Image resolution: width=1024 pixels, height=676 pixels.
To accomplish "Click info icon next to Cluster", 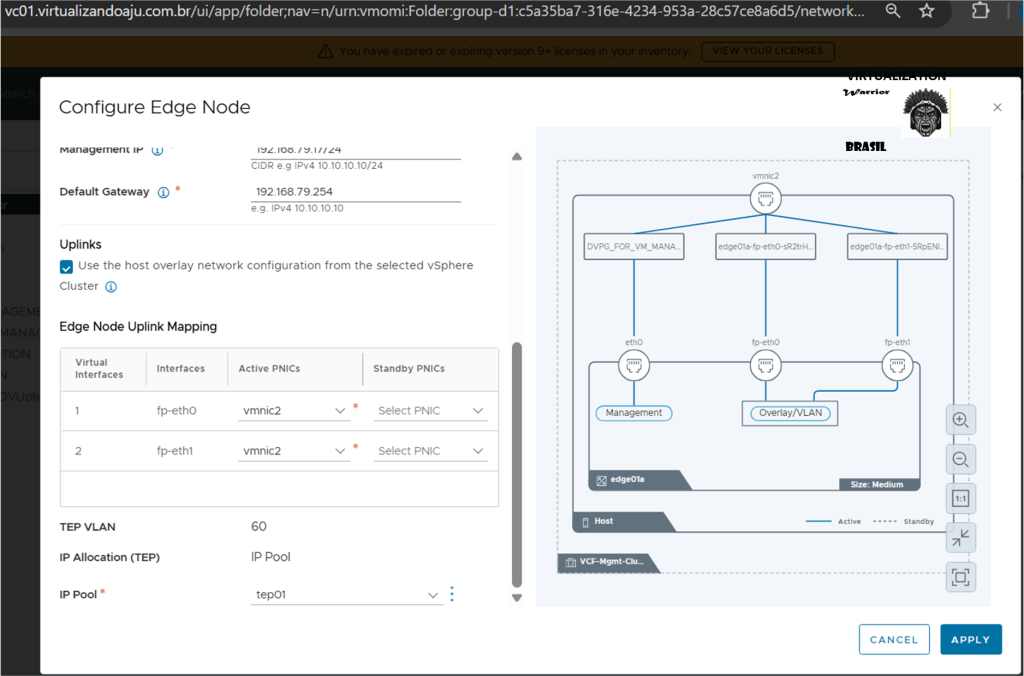I will 111,286.
